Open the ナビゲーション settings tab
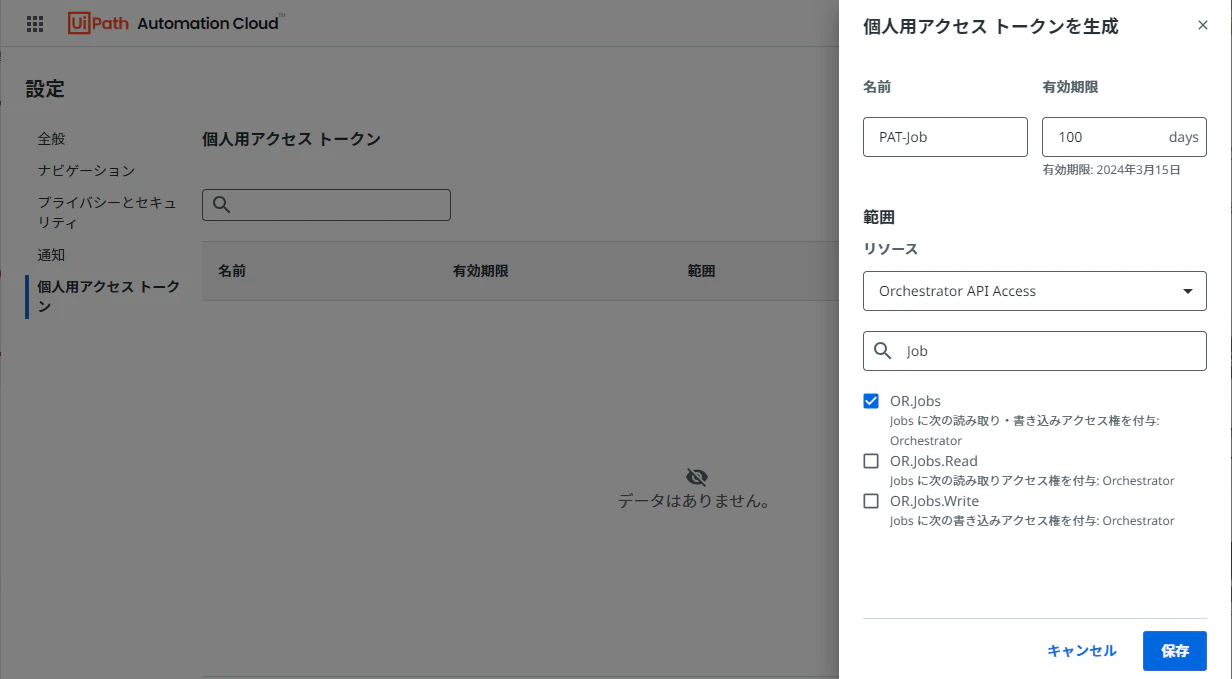Image resolution: width=1232 pixels, height=679 pixels. [86, 171]
